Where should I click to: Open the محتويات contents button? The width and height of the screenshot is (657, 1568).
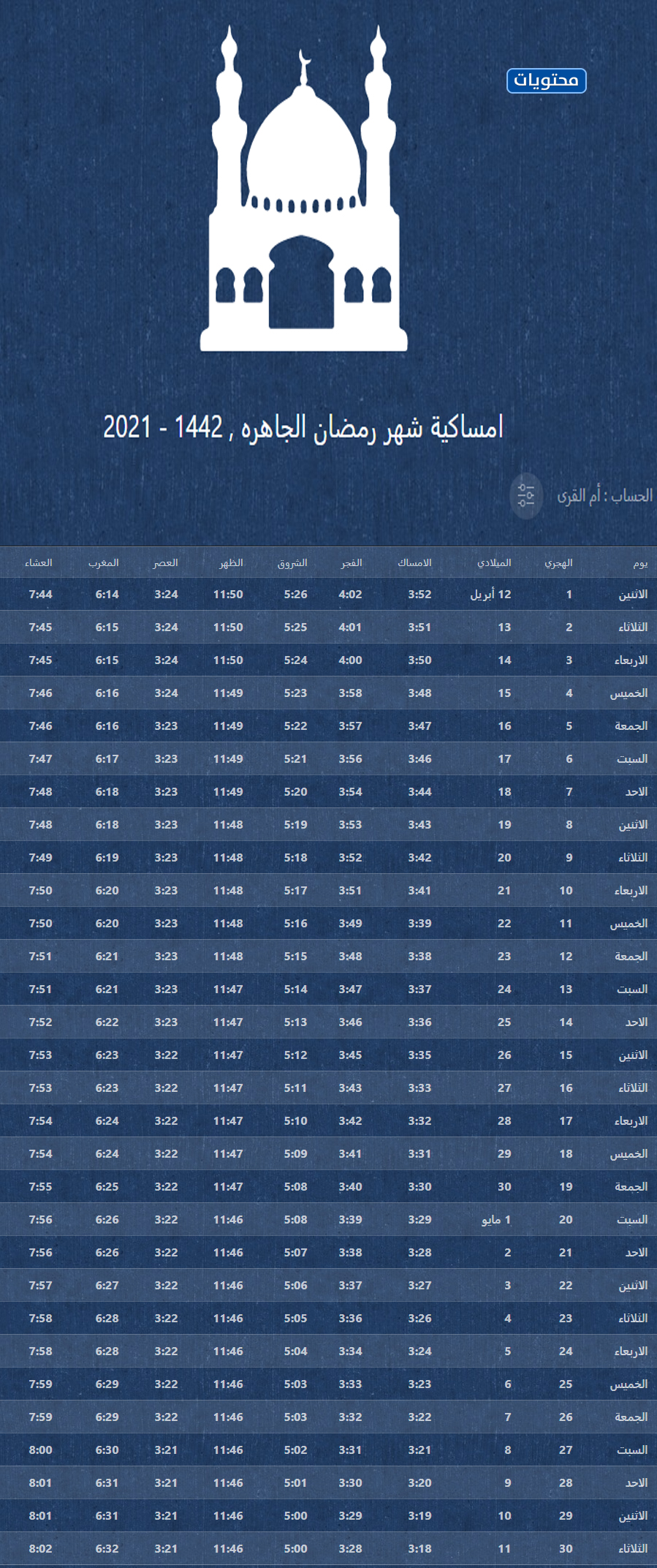point(546,80)
